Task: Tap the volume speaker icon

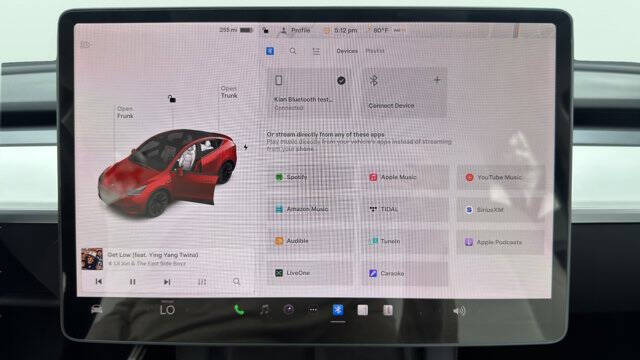Action: [458, 311]
